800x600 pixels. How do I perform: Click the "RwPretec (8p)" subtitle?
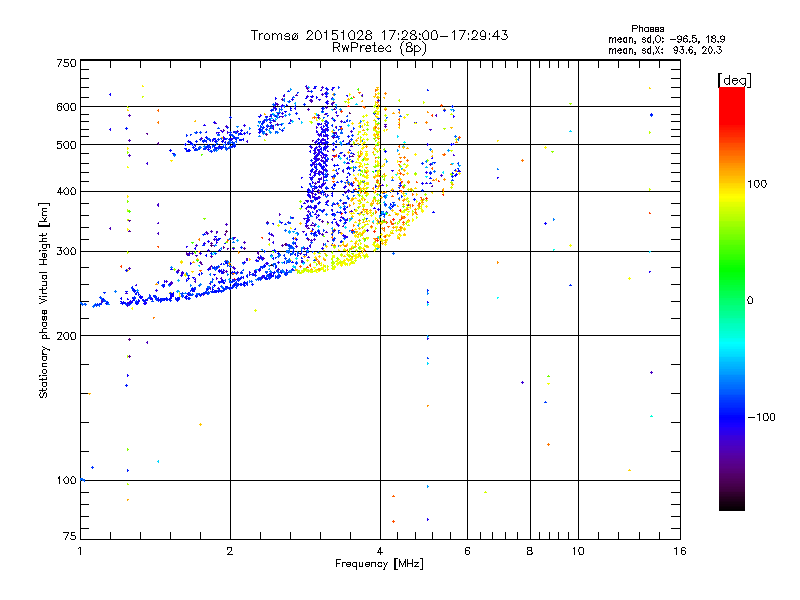coord(379,48)
